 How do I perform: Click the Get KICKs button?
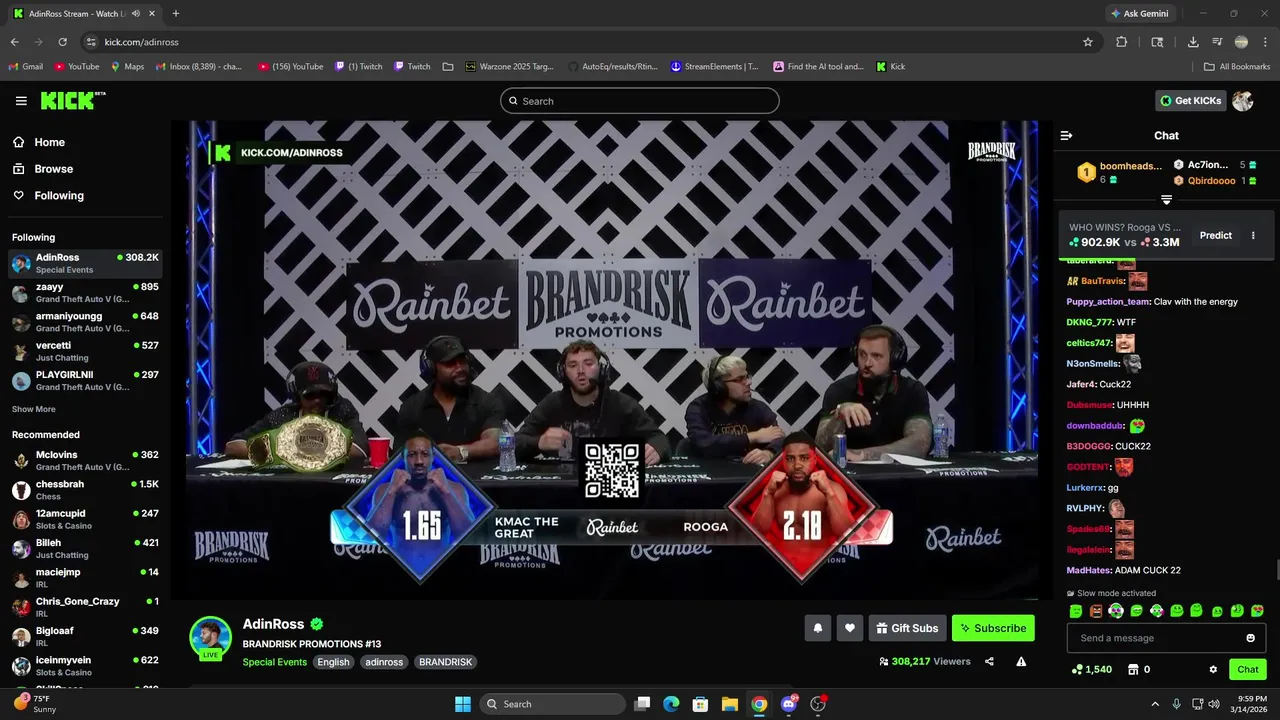[x=1190, y=101]
